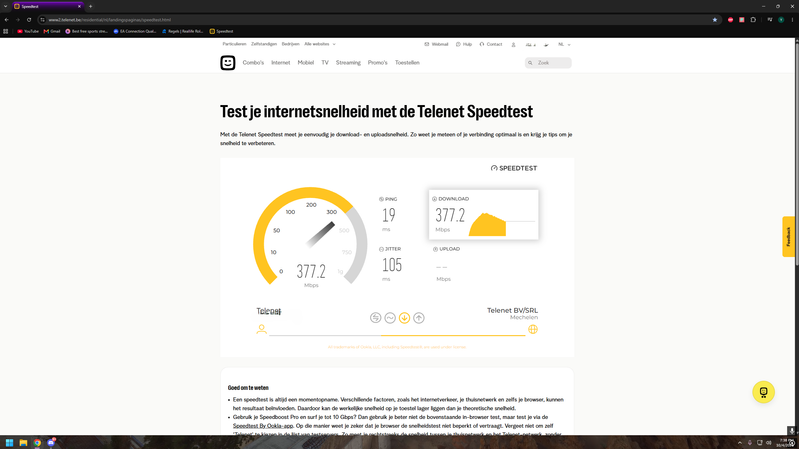Open the Chrome three-dot menu
The image size is (799, 449).
click(x=792, y=20)
